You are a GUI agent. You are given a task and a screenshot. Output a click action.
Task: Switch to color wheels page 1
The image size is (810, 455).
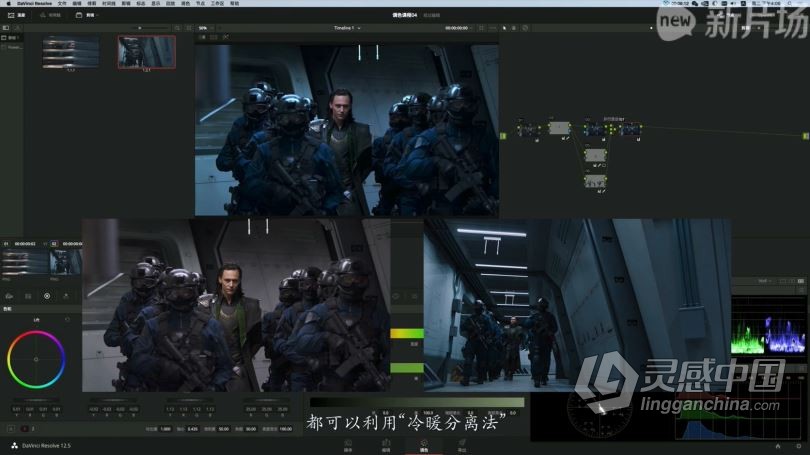click(24, 429)
